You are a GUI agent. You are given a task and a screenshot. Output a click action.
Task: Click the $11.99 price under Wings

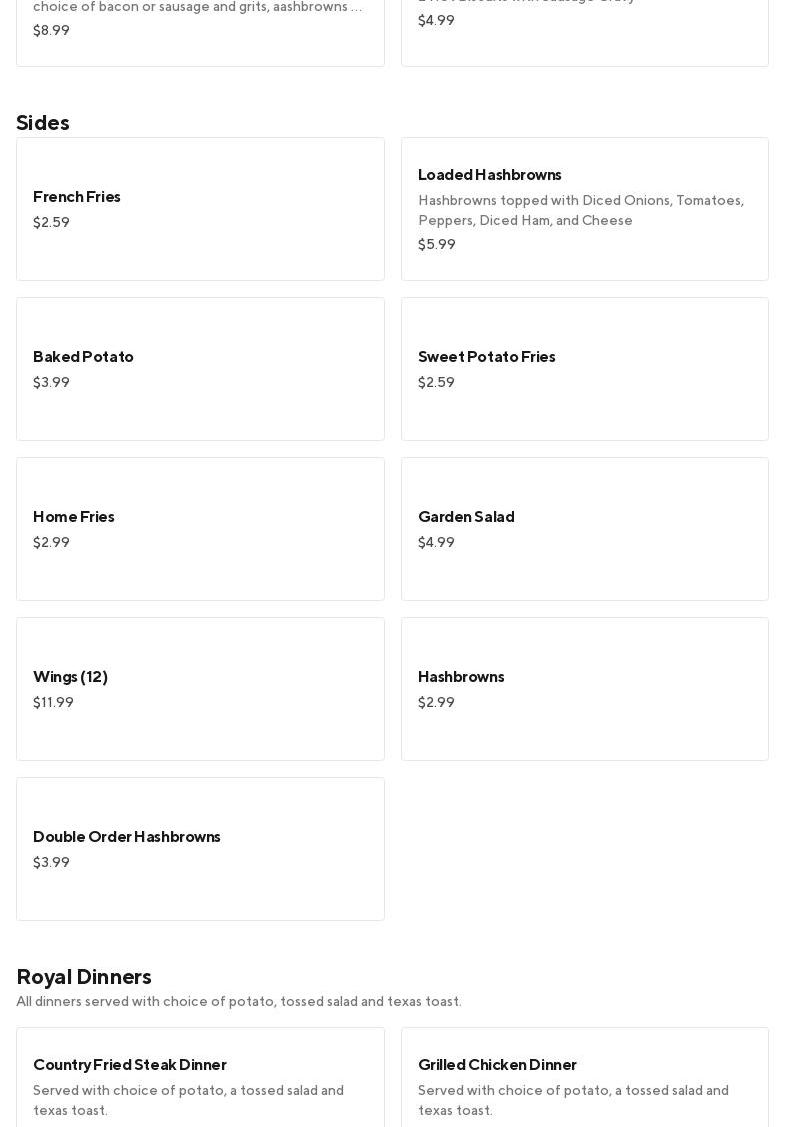(53, 702)
